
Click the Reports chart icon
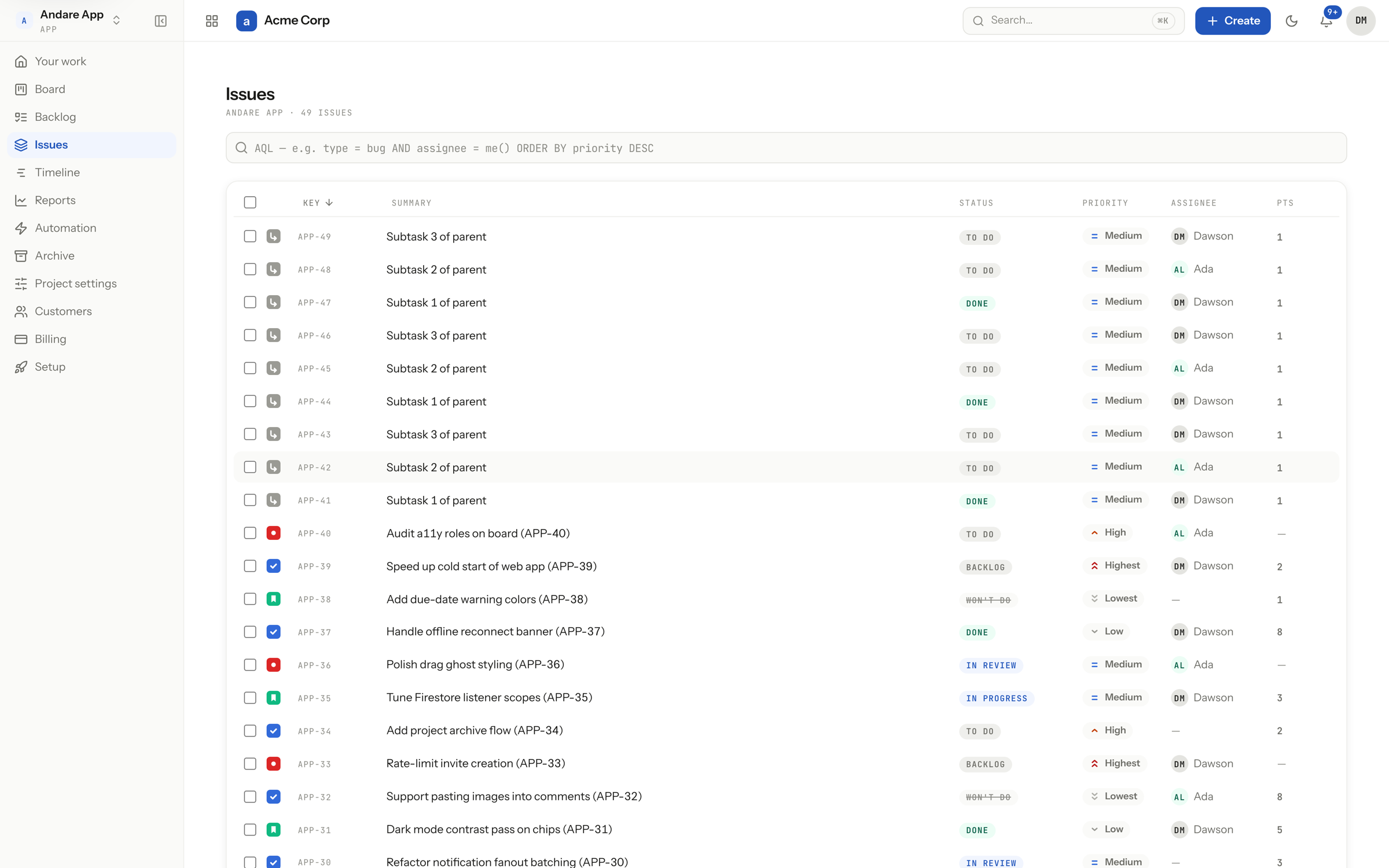point(21,200)
